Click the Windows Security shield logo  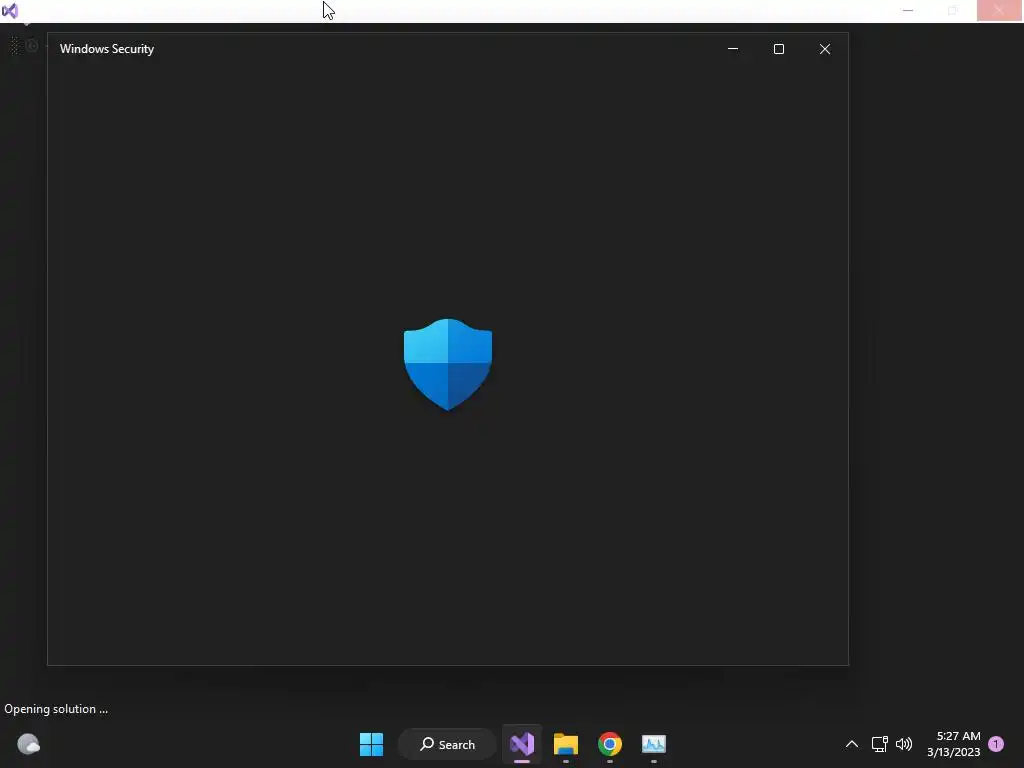click(447, 364)
